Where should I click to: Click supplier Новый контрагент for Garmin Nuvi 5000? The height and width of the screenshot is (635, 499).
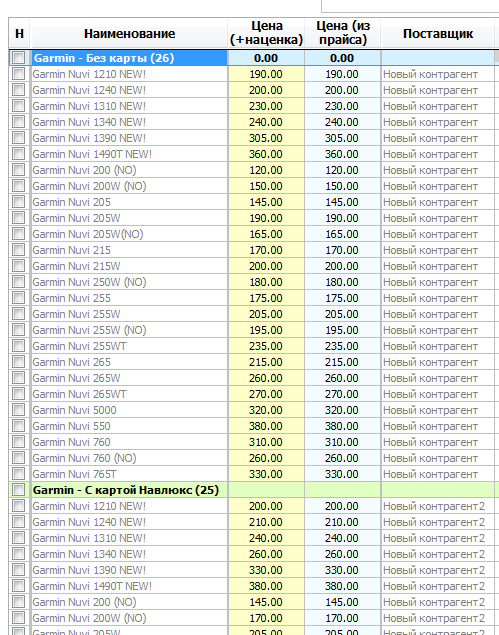(x=437, y=410)
